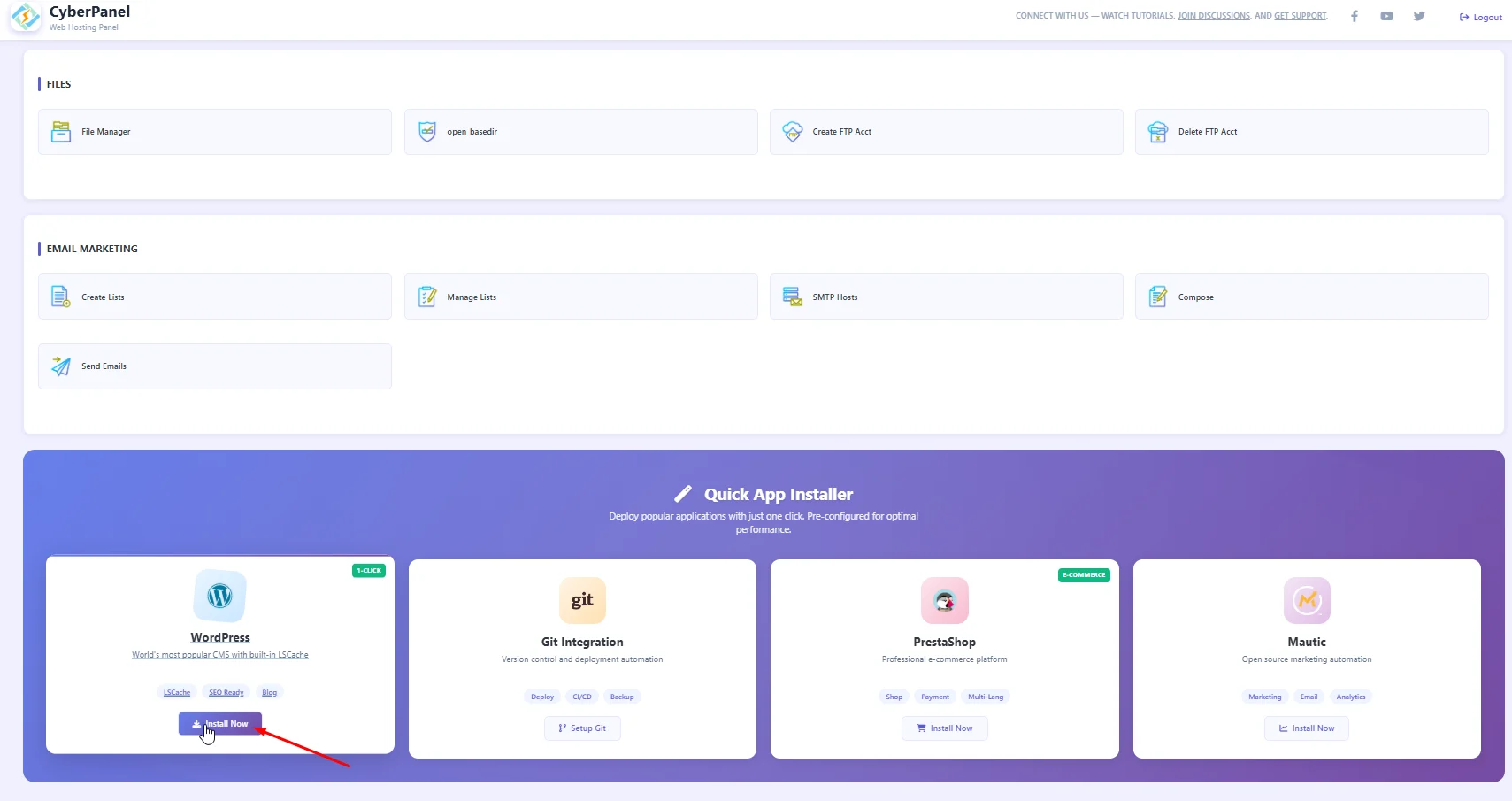Open the SMTP Hosts tile
1512x801 pixels.
[946, 297]
